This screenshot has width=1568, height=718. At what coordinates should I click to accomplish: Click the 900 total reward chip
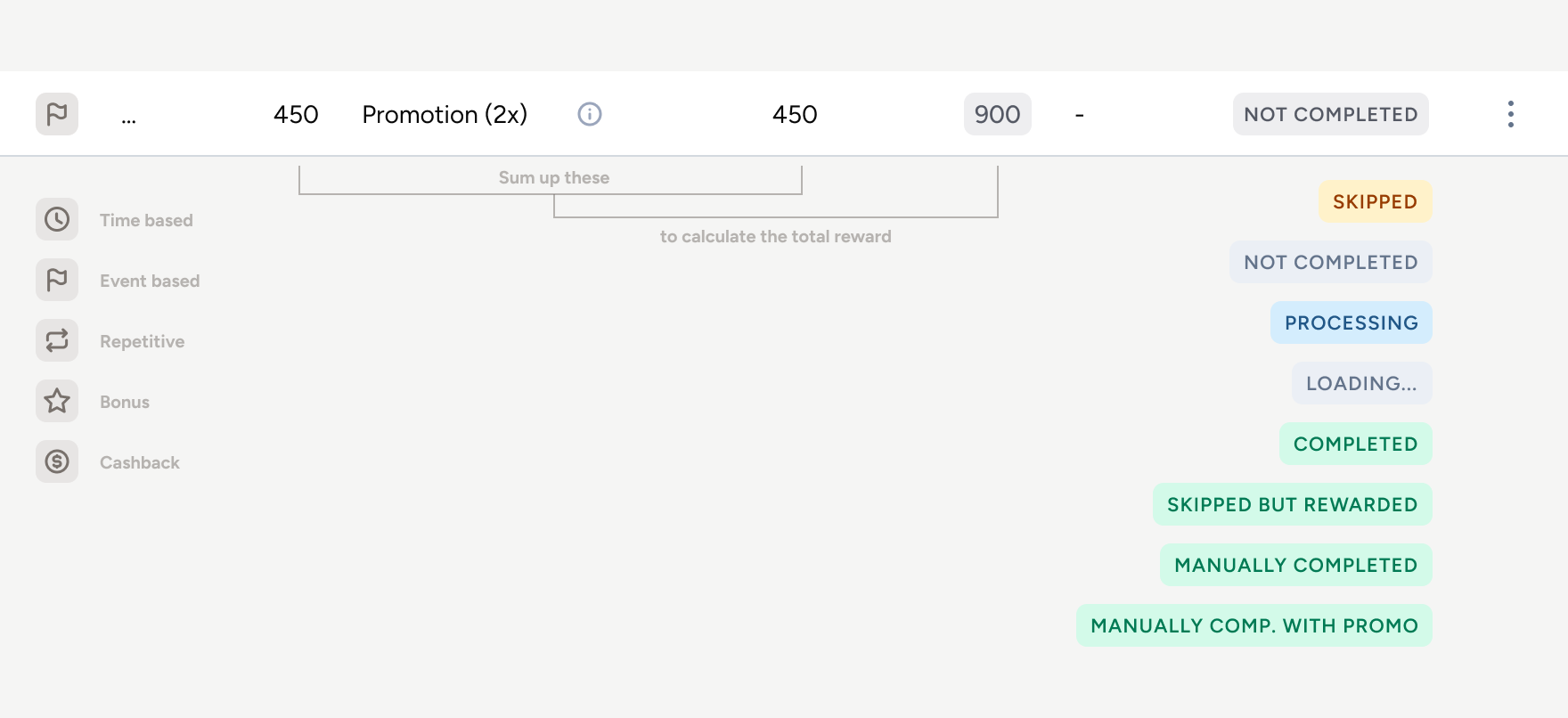[998, 114]
